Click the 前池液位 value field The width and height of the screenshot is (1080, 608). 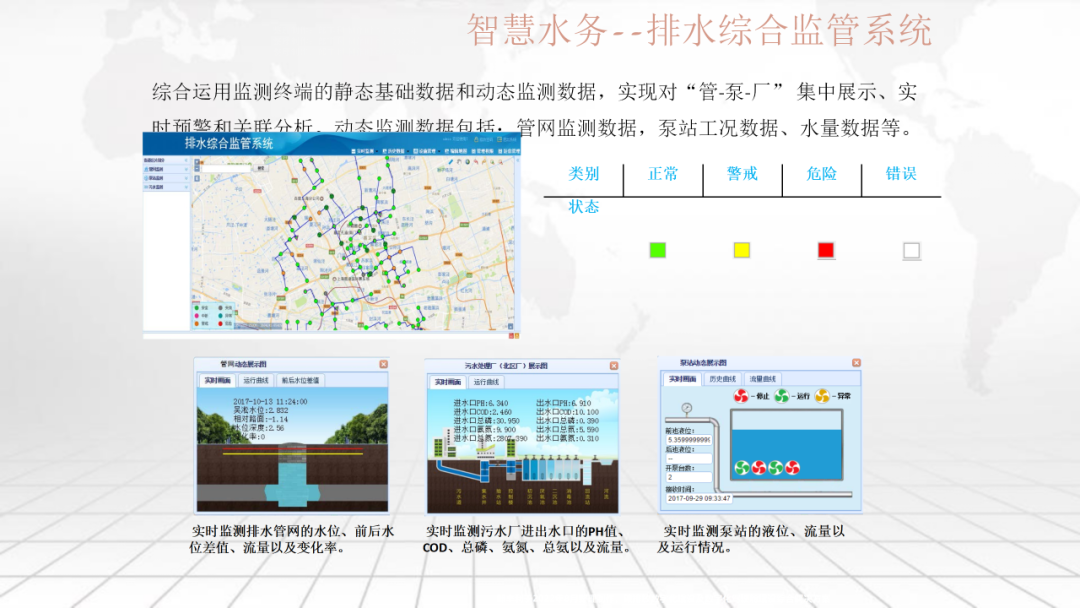click(688, 439)
